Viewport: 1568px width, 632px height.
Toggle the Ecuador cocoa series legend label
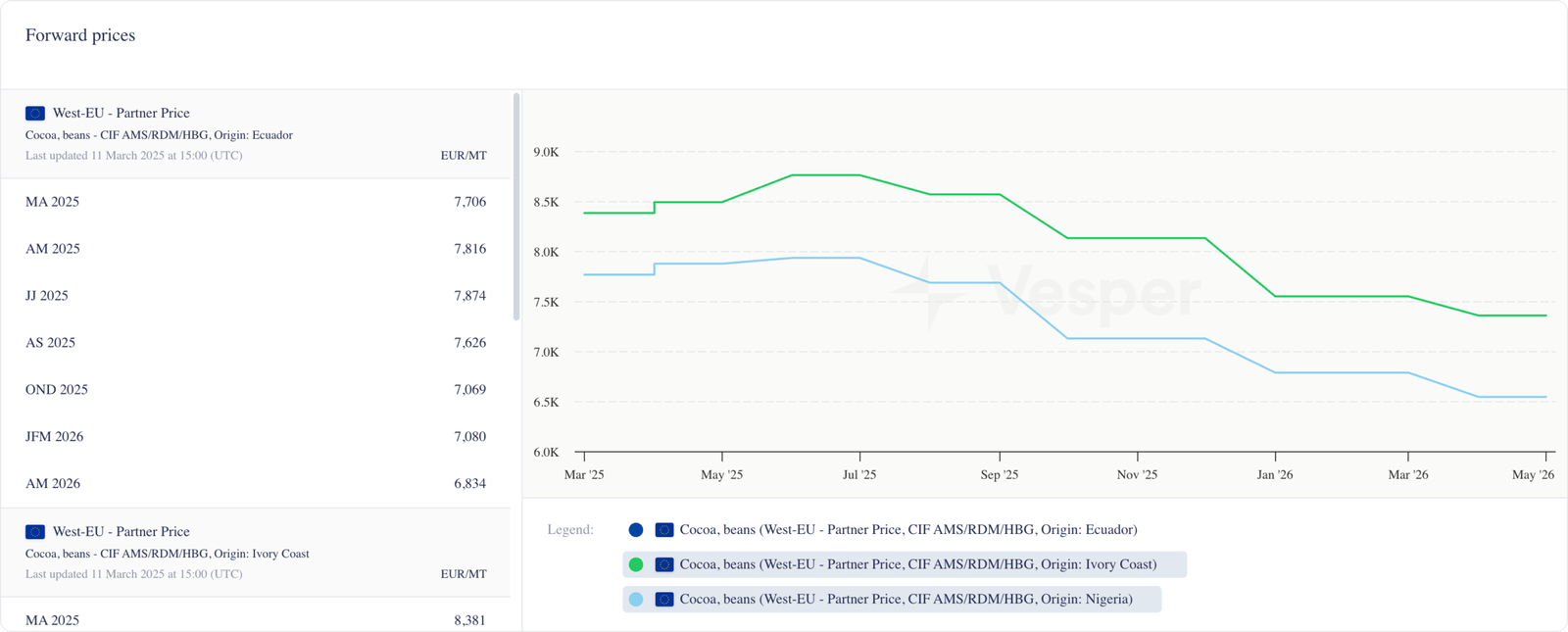point(907,530)
